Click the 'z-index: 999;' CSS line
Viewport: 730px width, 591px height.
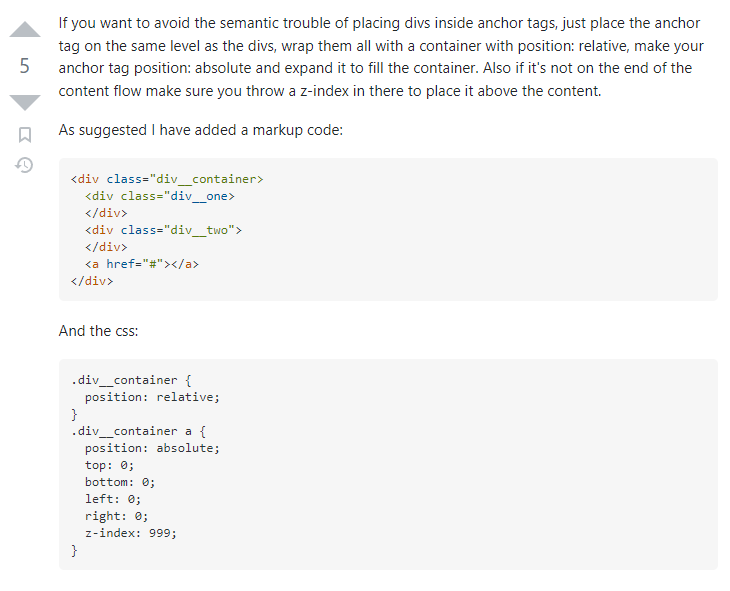click(x=131, y=533)
